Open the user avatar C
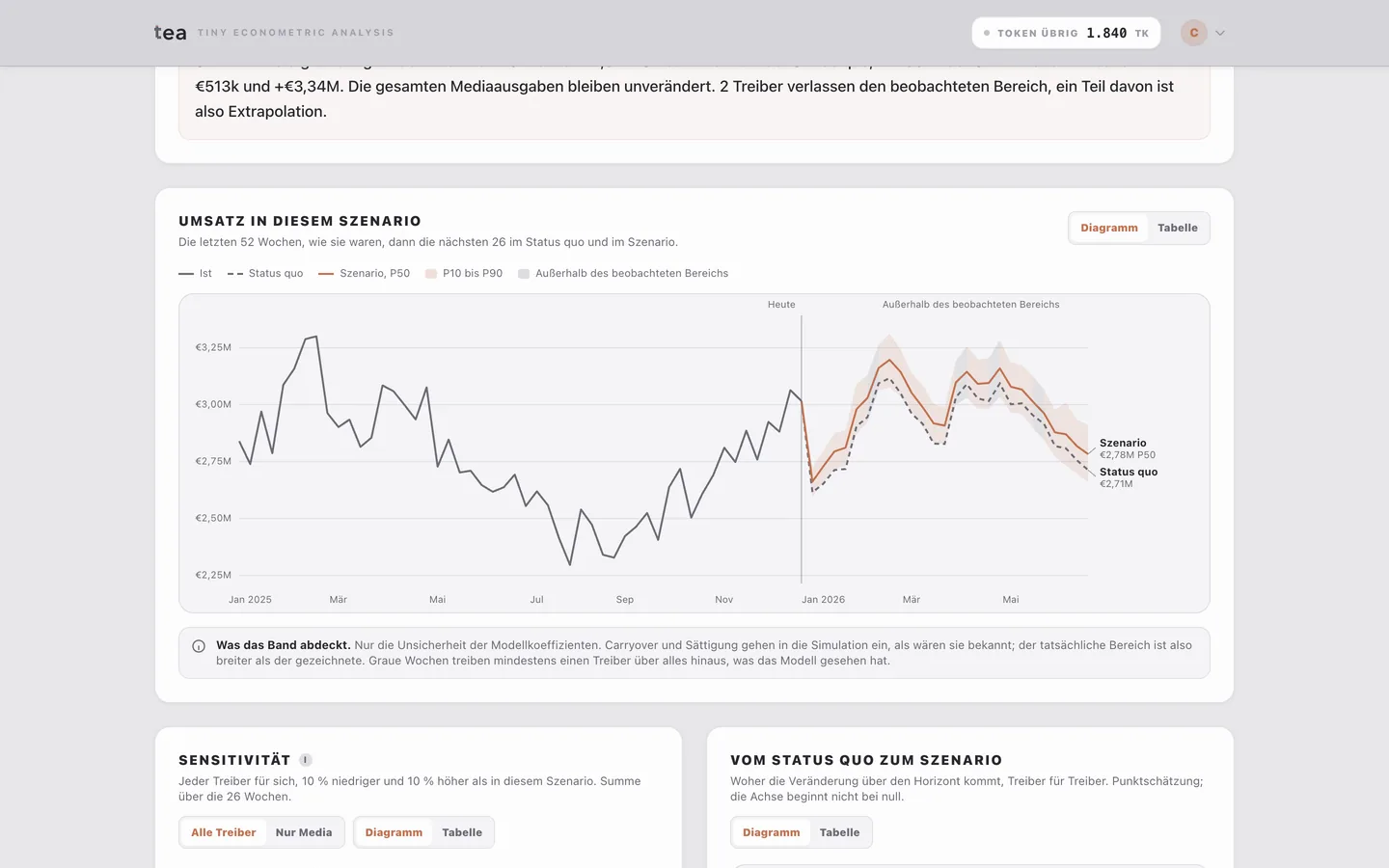Screen dimensions: 1389x868 pyautogui.click(x=1194, y=33)
